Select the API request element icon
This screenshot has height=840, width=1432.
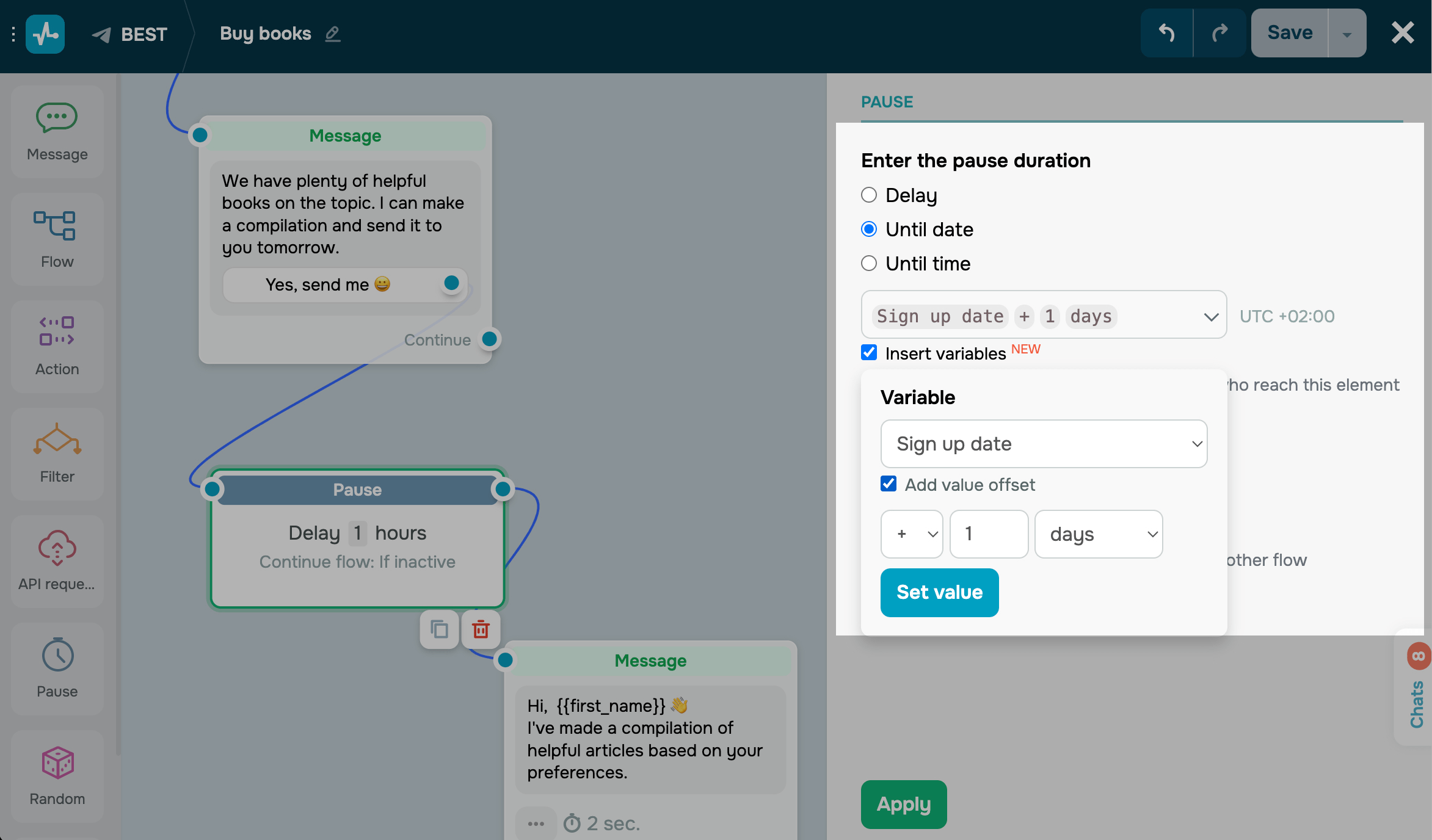click(x=57, y=548)
